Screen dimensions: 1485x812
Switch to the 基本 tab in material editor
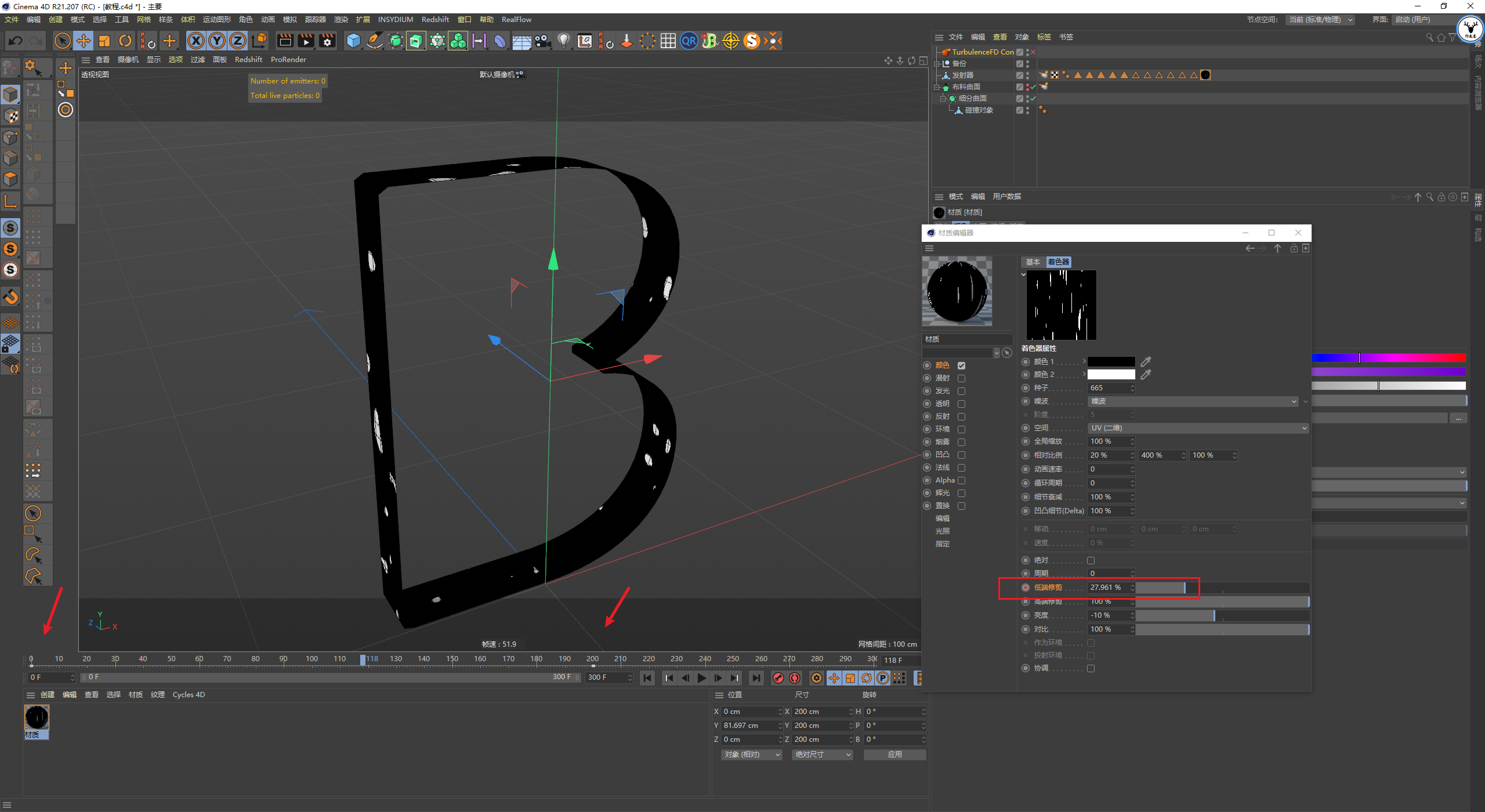coord(1033,262)
